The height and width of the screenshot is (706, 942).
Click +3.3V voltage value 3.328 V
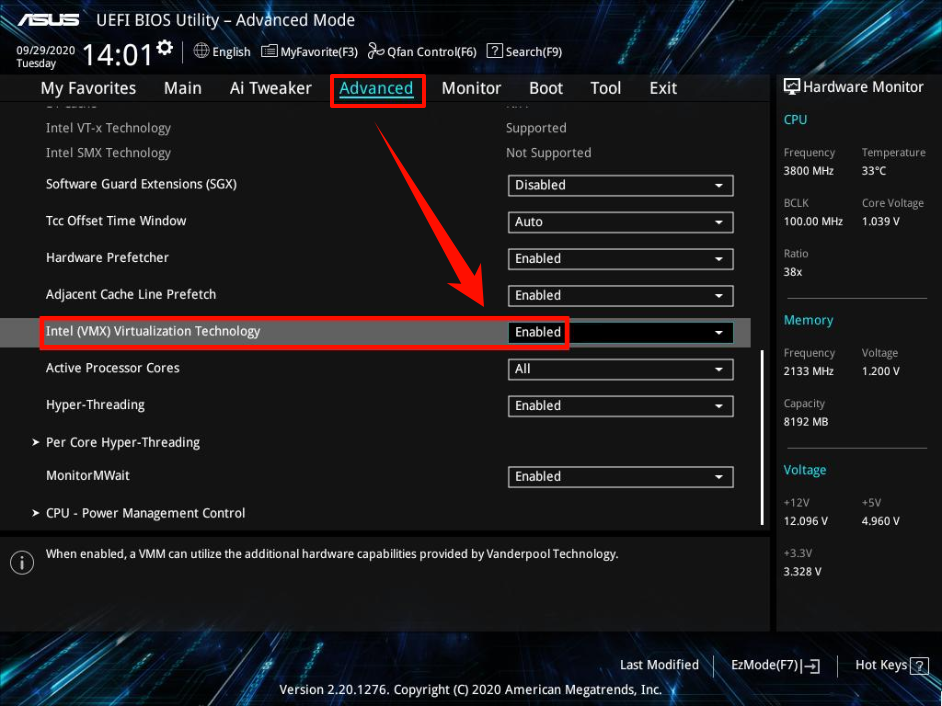pyautogui.click(x=802, y=571)
